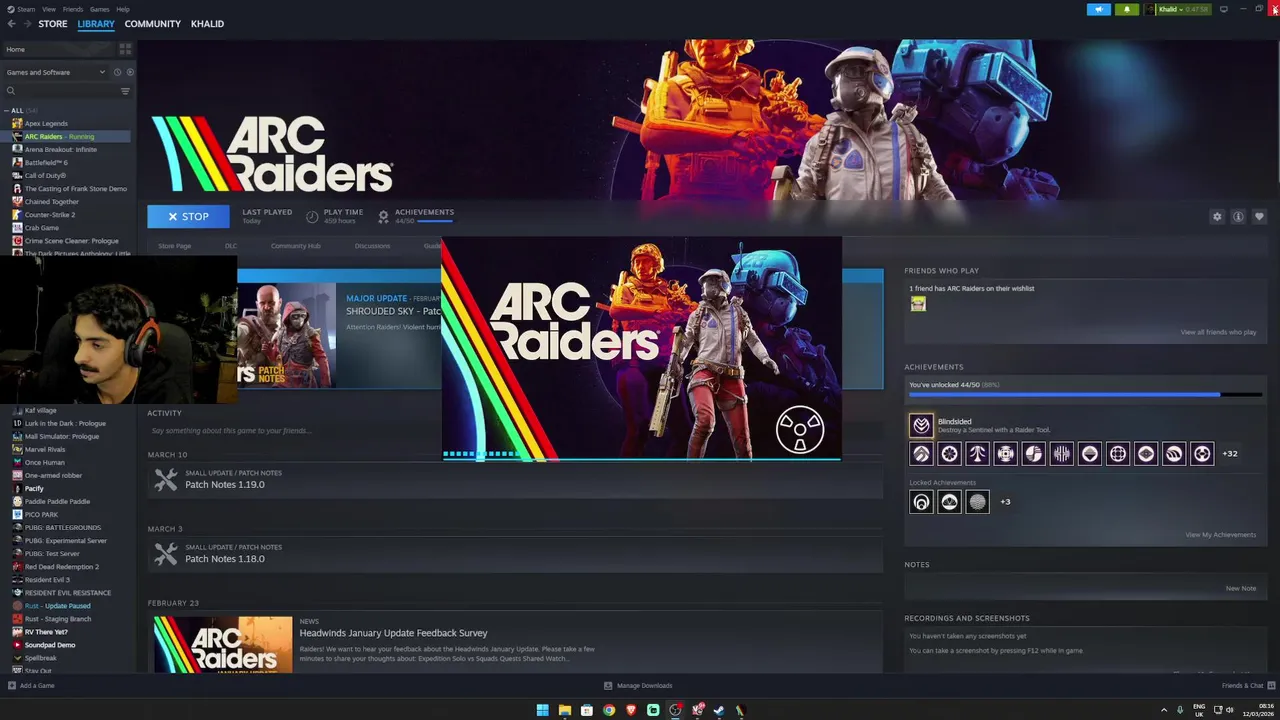The width and height of the screenshot is (1280, 720).
Task: Open the Store Page link
Action: point(174,246)
